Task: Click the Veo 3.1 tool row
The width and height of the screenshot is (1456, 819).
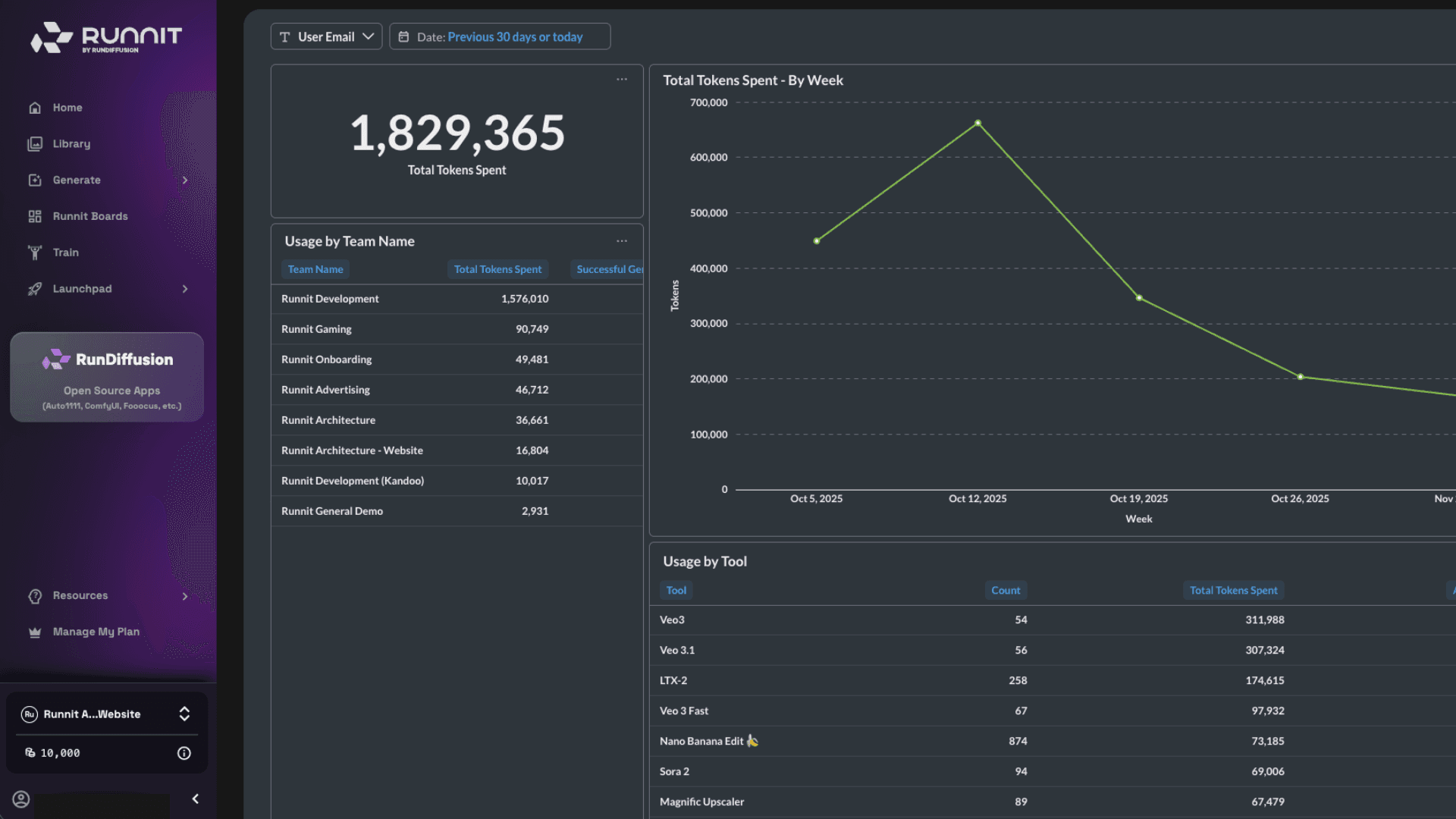Action: click(1053, 651)
